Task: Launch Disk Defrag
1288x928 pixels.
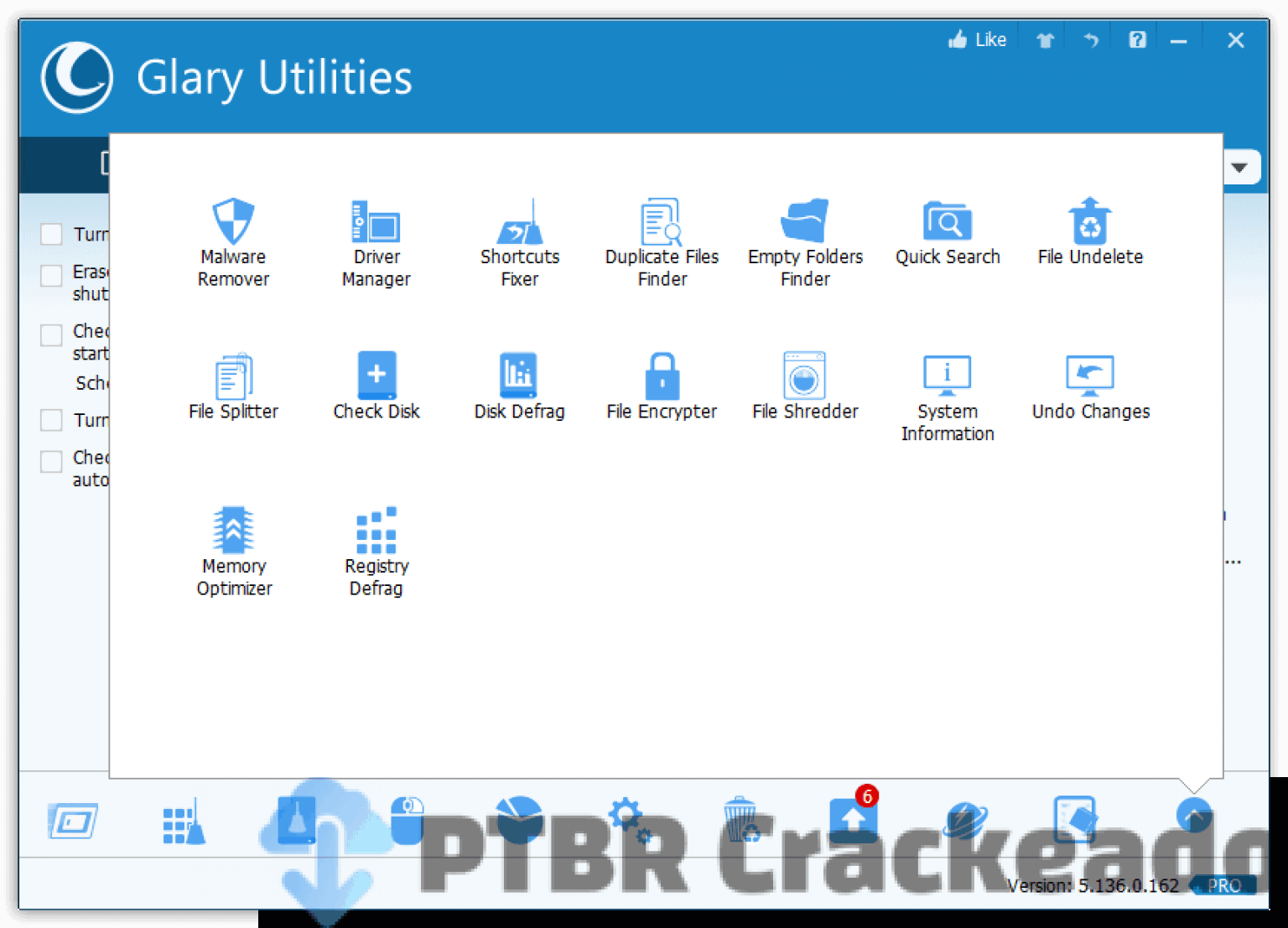Action: point(519,387)
